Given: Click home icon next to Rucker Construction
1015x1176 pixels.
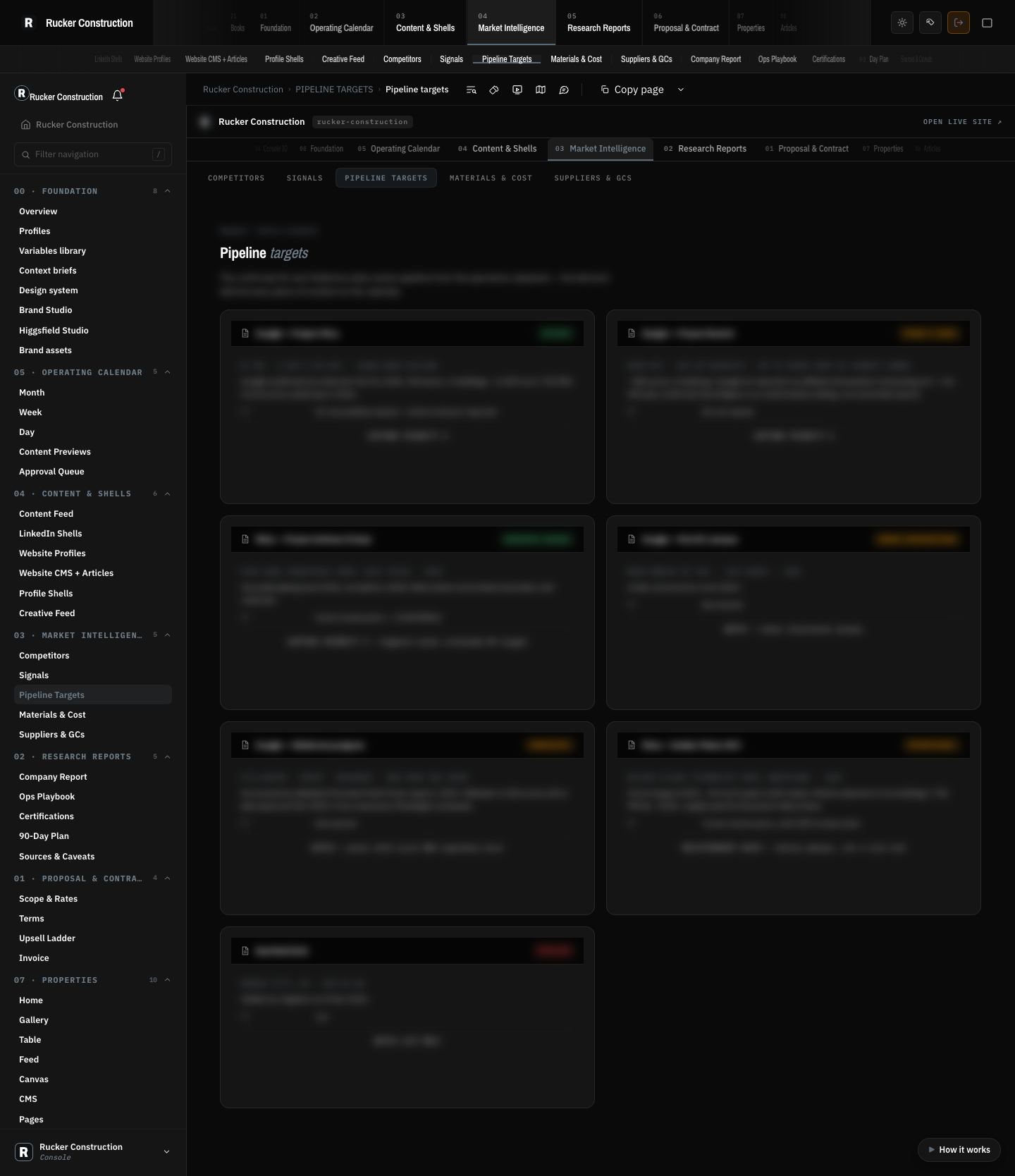Looking at the screenshot, I should (26, 125).
